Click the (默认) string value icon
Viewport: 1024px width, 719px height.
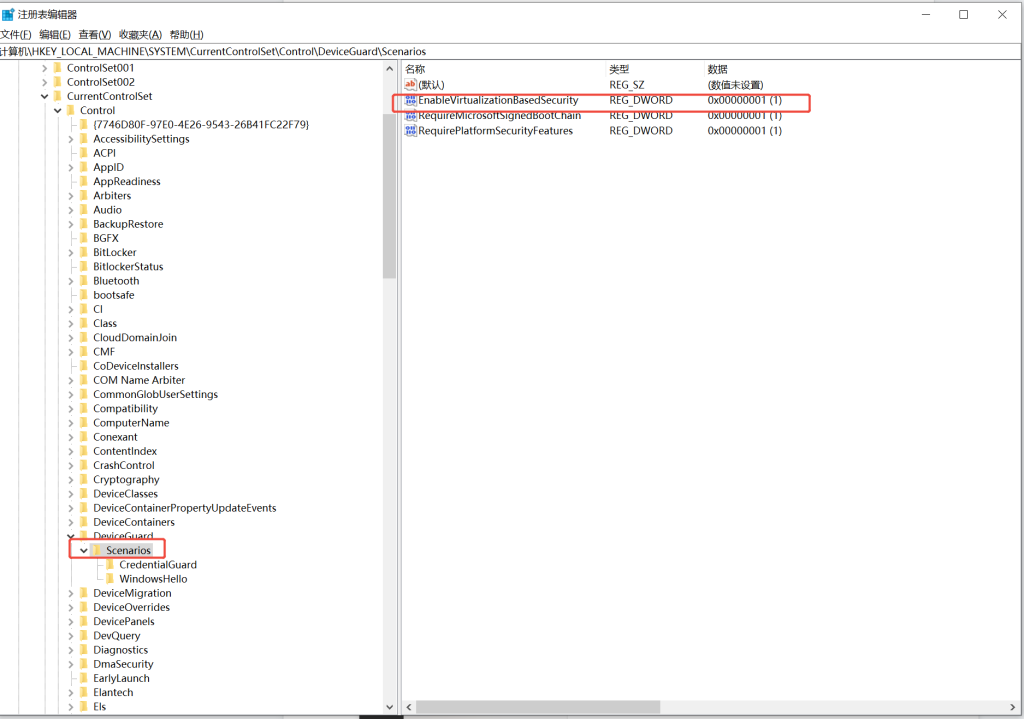[410, 84]
